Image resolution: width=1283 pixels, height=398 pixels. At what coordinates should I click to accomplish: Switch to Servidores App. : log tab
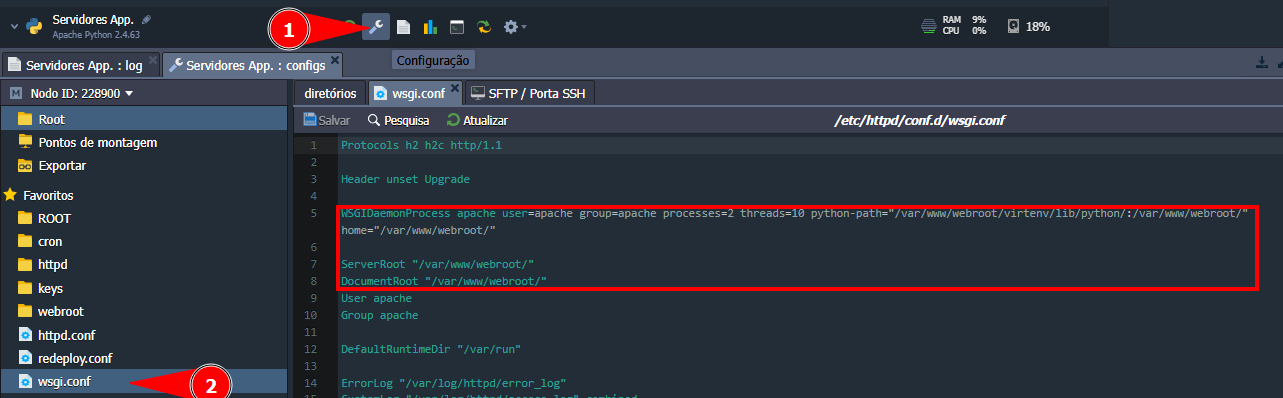(x=76, y=64)
